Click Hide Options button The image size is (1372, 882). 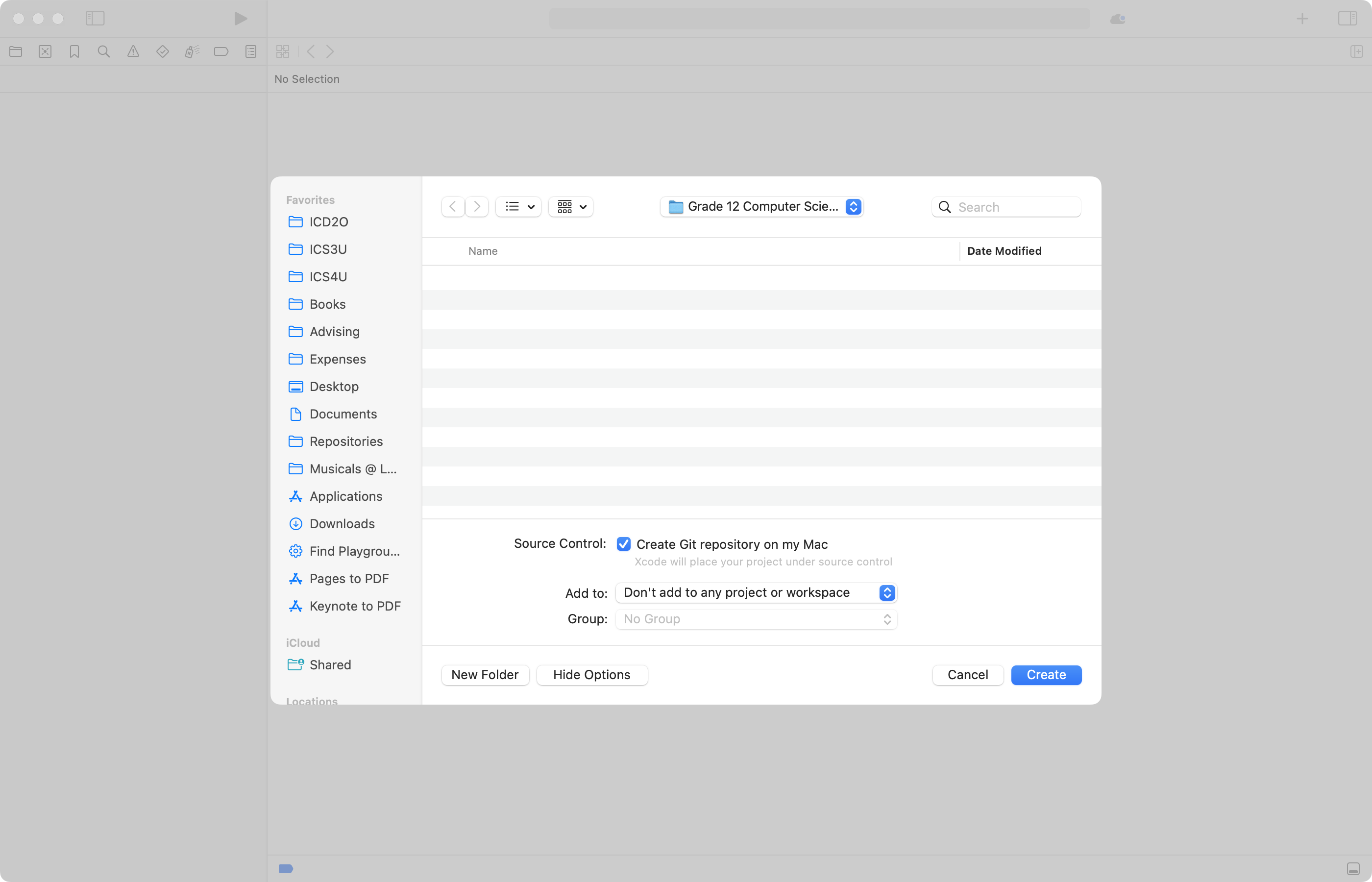point(591,675)
